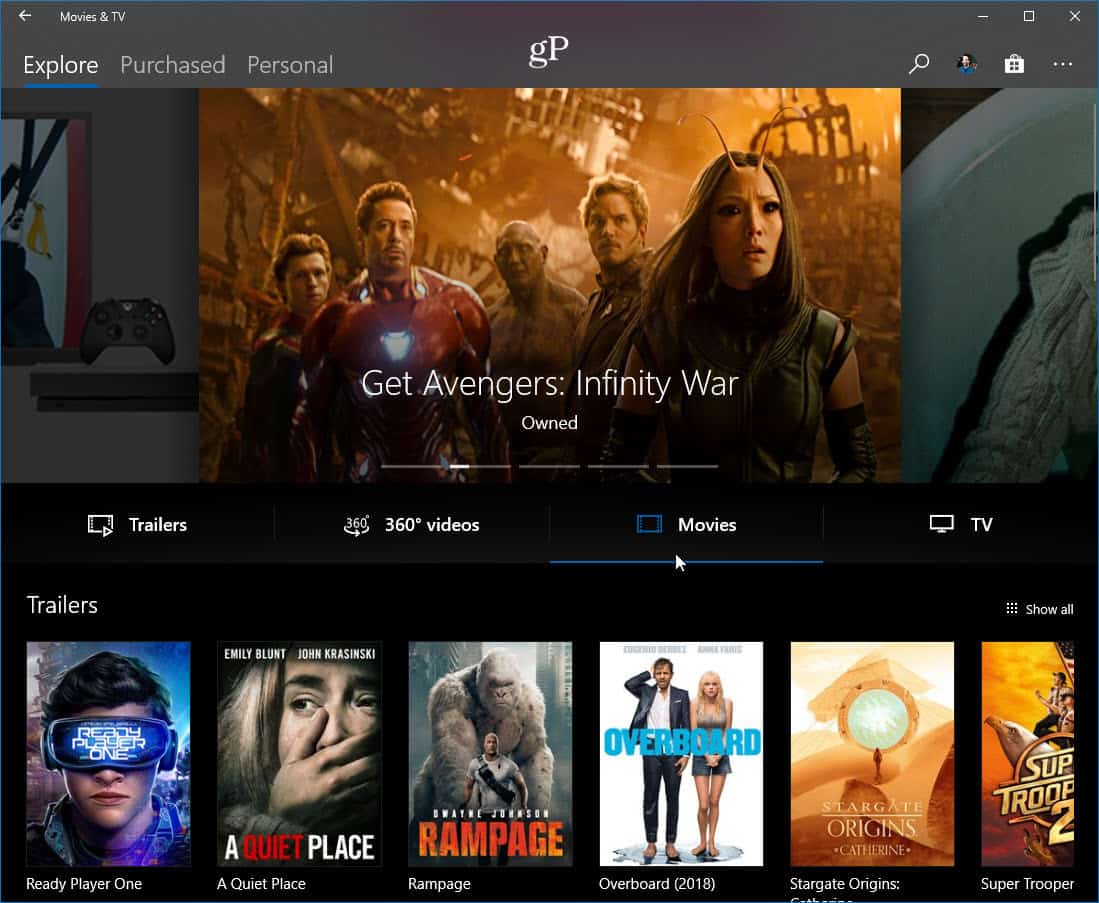Screen dimensions: 1099x903
Task: Jump to the fifth carousel slide indicator
Action: tap(687, 466)
